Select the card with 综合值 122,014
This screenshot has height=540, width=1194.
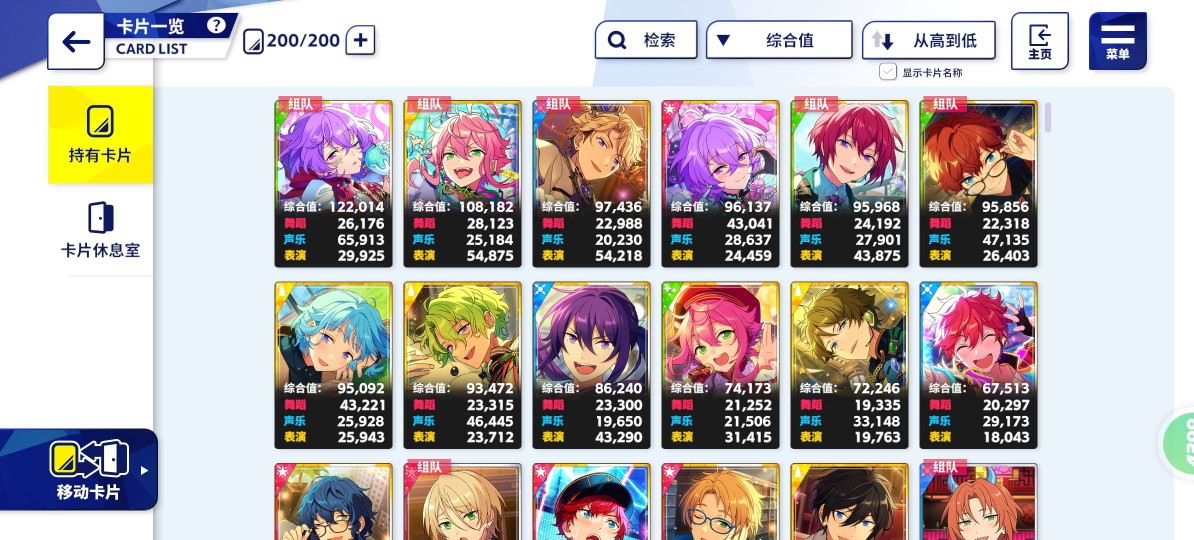coord(334,184)
